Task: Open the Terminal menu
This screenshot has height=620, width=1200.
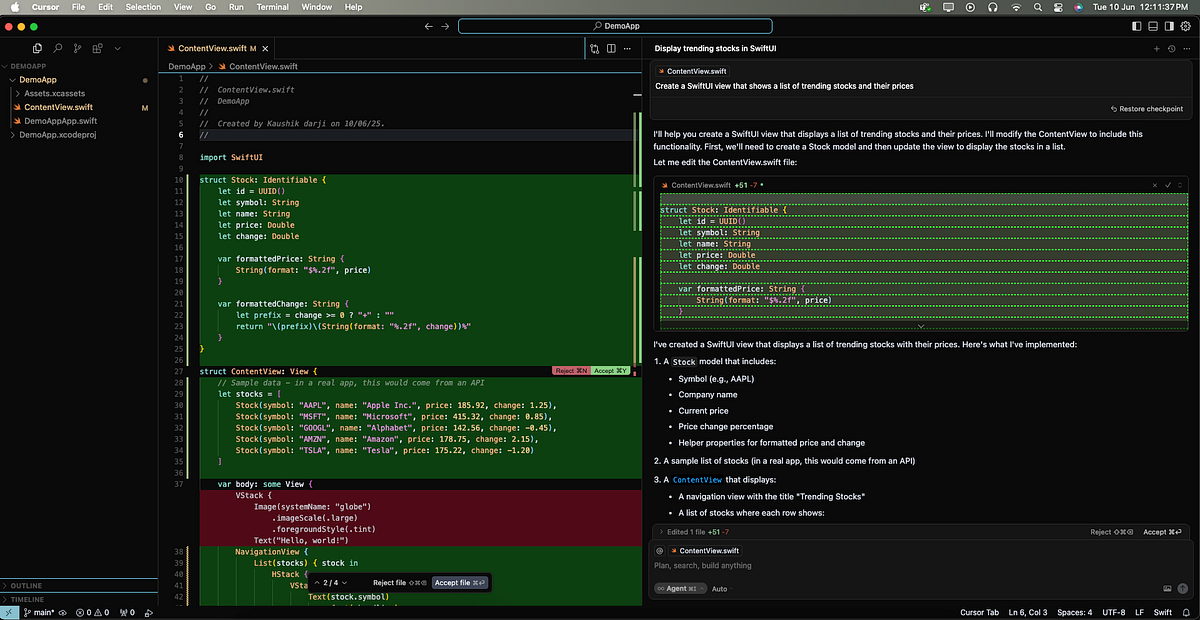Action: coord(272,7)
